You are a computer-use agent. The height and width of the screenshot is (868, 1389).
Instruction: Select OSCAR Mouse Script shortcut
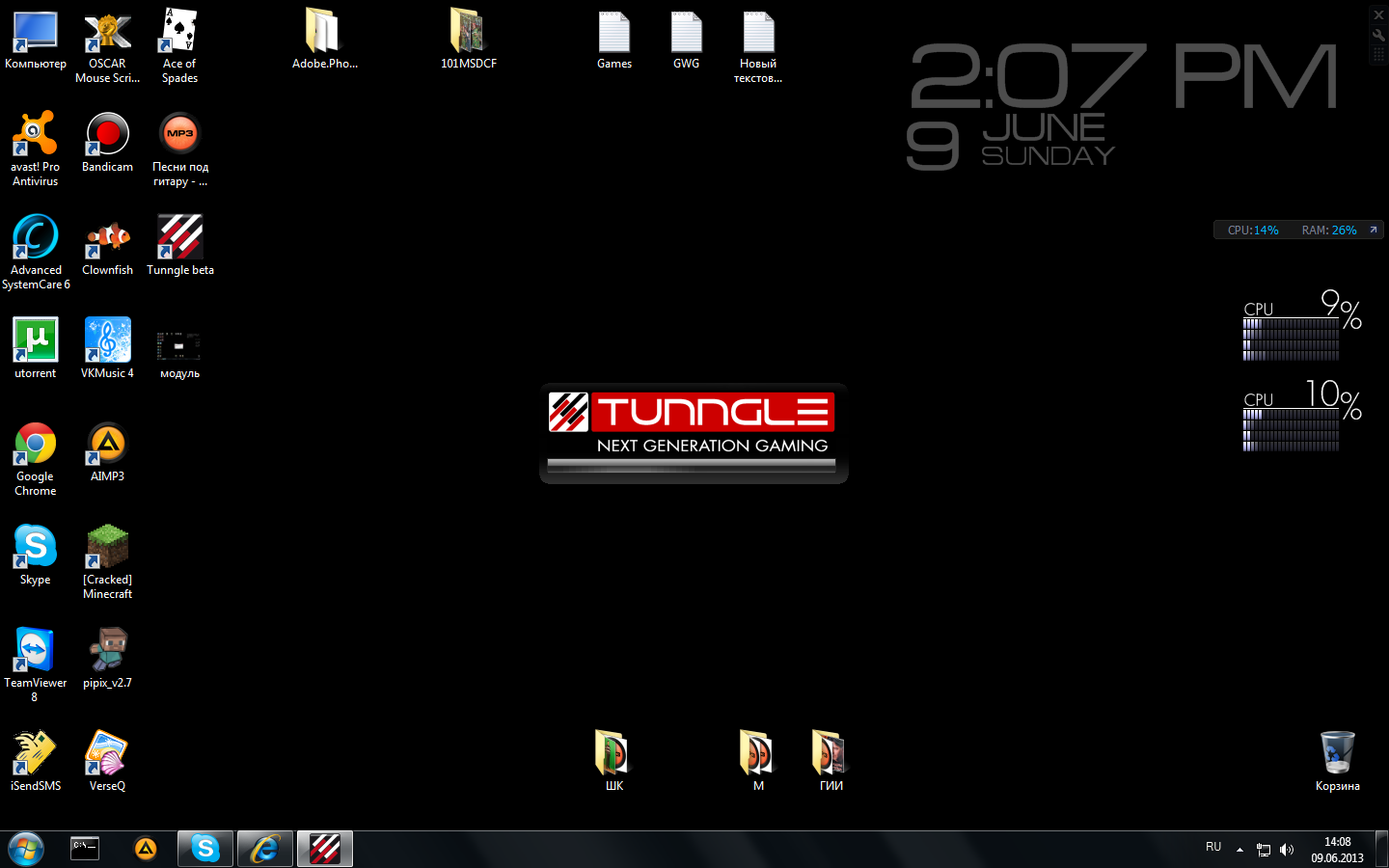[x=107, y=48]
